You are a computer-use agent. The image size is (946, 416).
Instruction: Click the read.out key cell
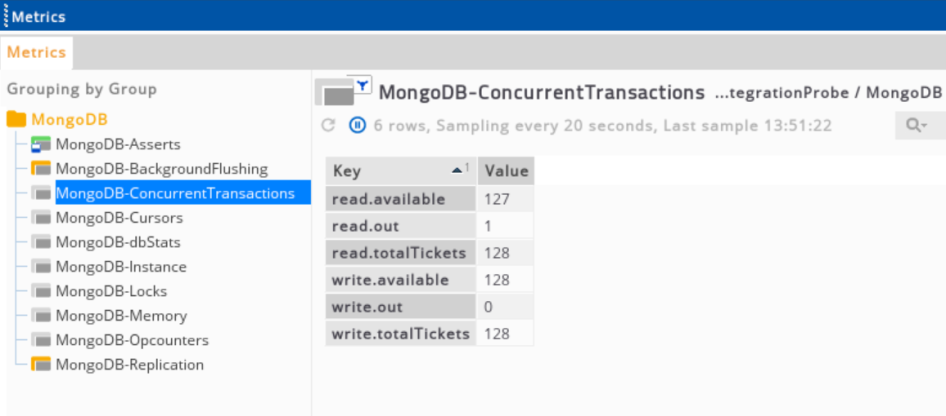point(401,226)
